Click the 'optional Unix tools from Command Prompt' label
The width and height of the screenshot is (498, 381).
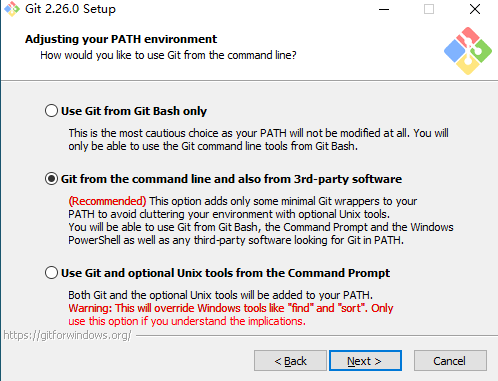[225, 273]
